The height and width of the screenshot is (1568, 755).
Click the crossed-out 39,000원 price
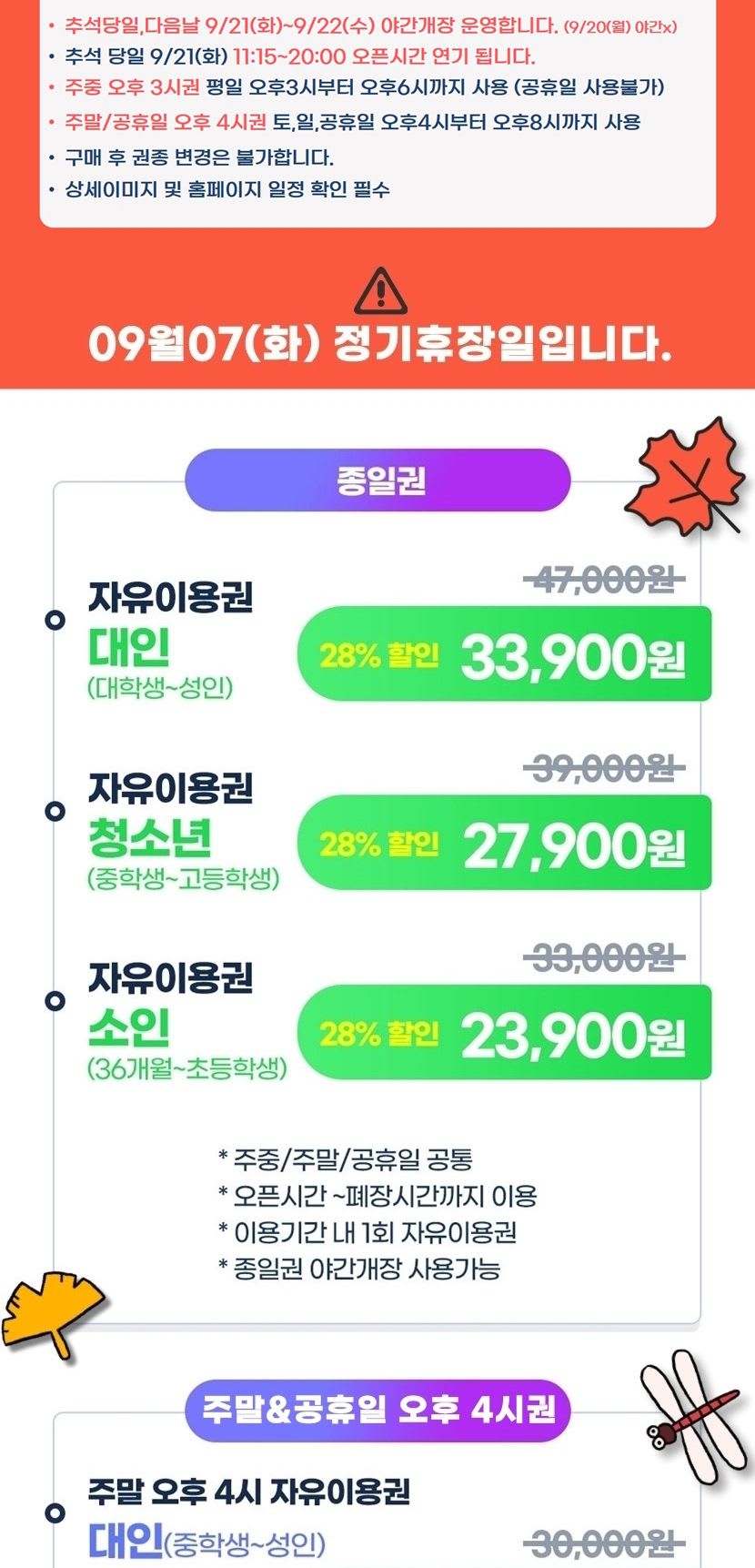tap(605, 769)
